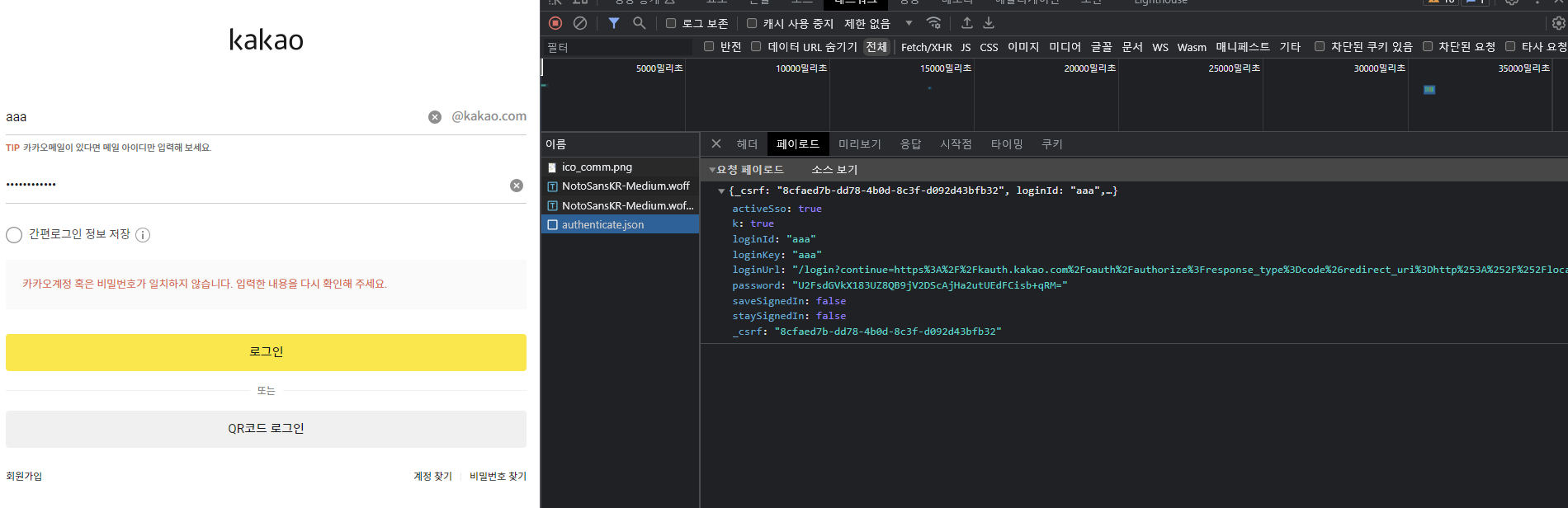Click the password payload value

coord(929,285)
